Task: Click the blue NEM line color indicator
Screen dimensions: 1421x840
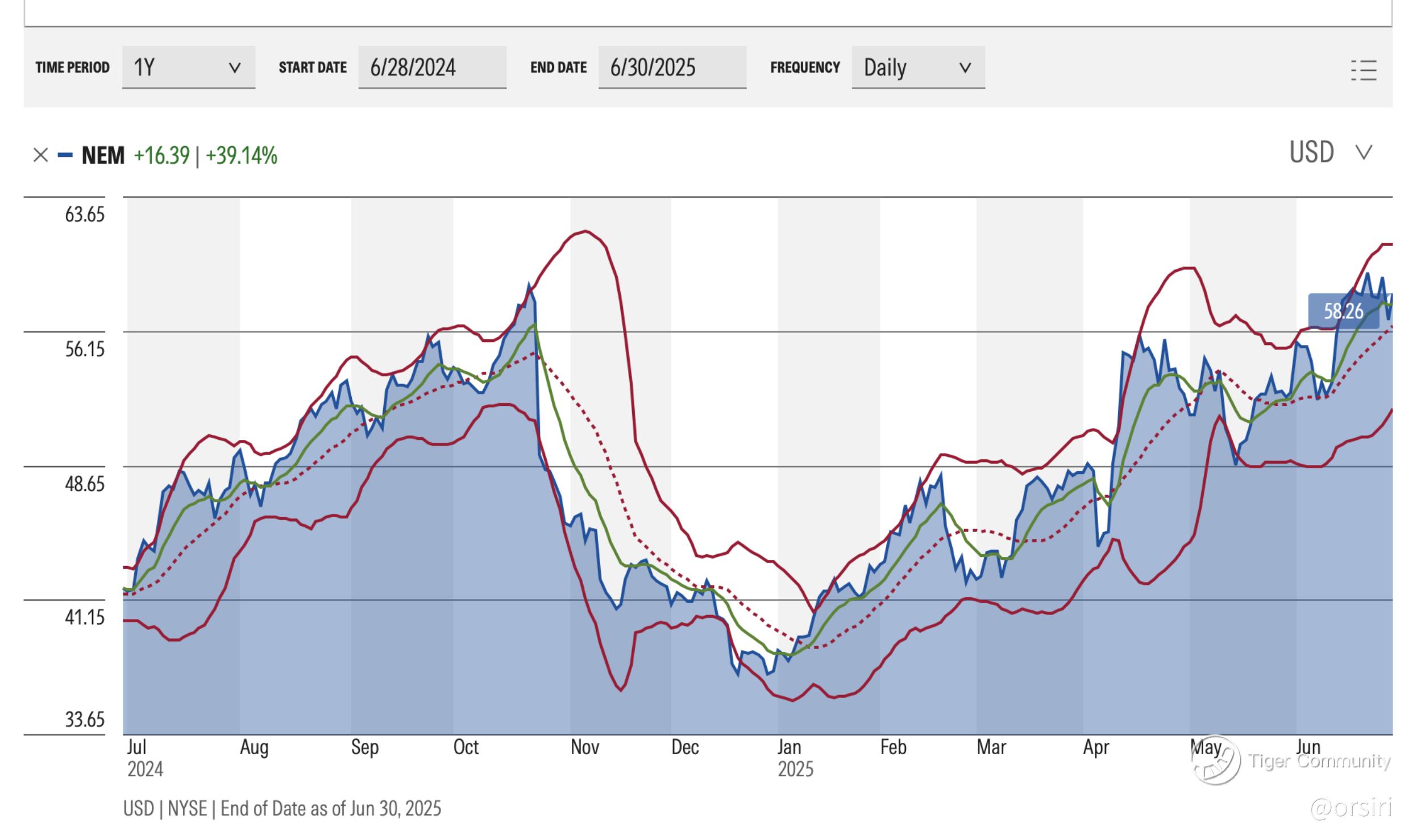Action: click(65, 155)
